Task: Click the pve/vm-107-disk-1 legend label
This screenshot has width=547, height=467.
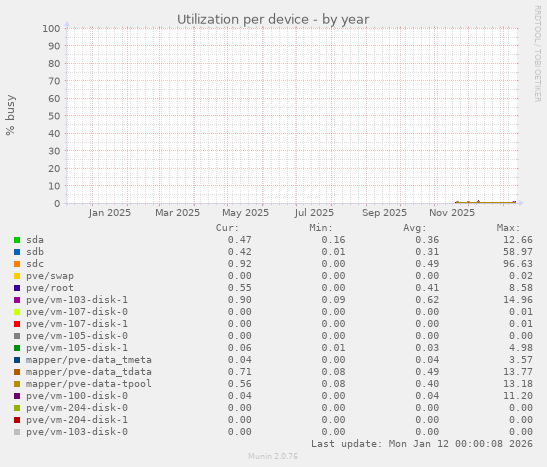Action: (x=77, y=324)
